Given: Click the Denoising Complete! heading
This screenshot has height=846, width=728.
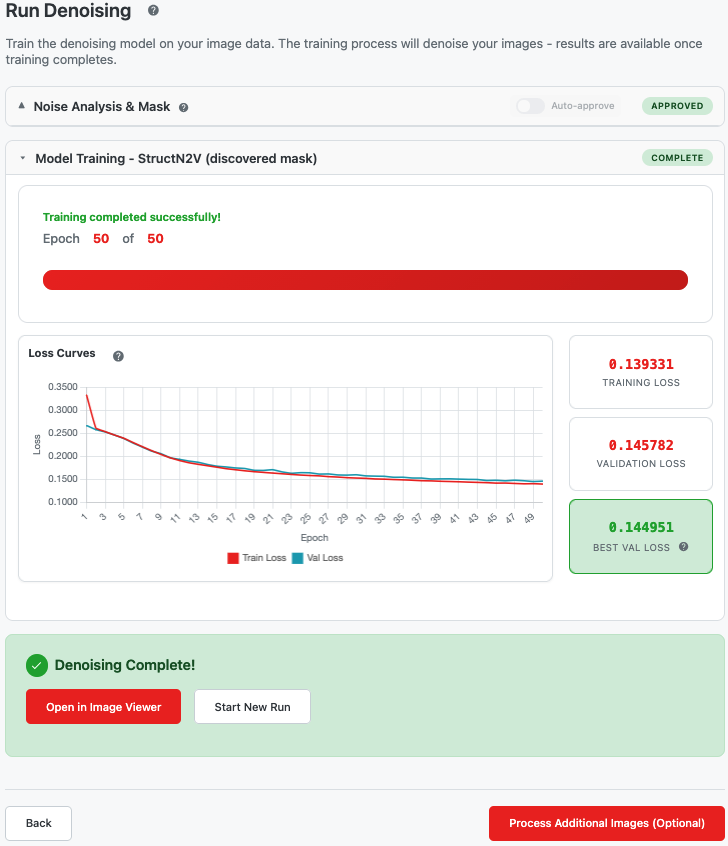Looking at the screenshot, I should coord(125,665).
